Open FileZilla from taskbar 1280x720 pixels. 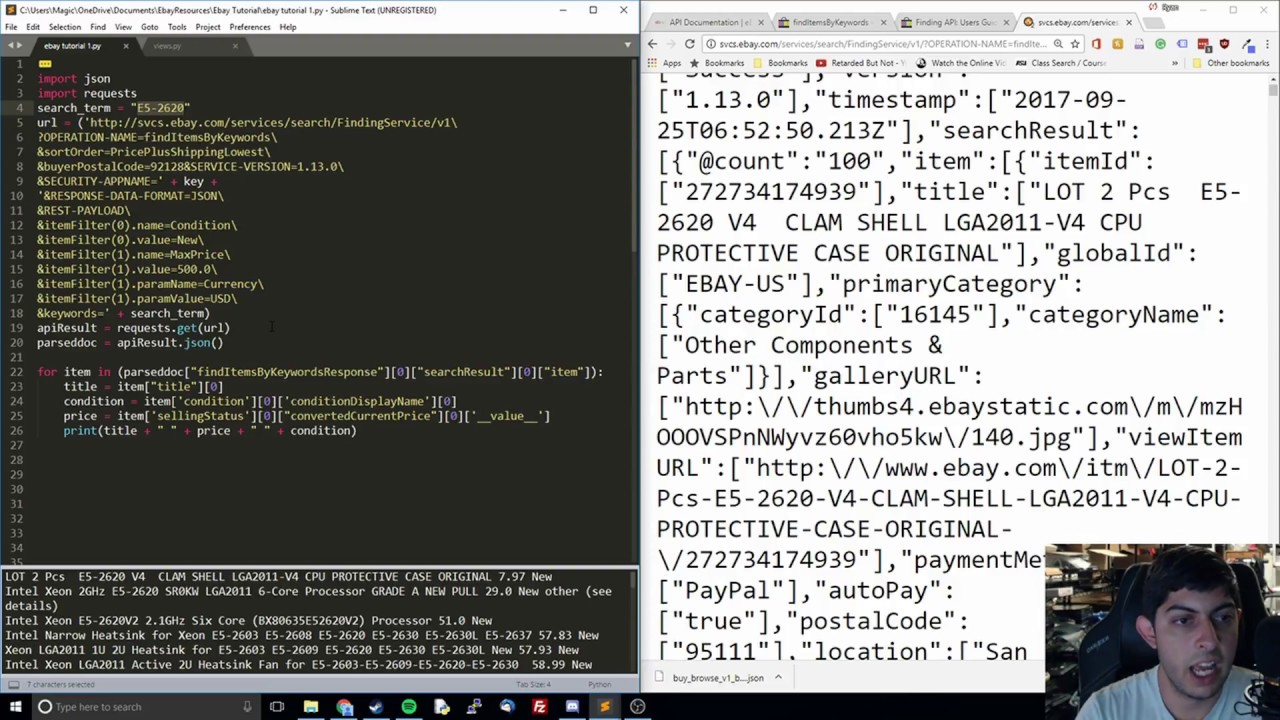(540, 707)
